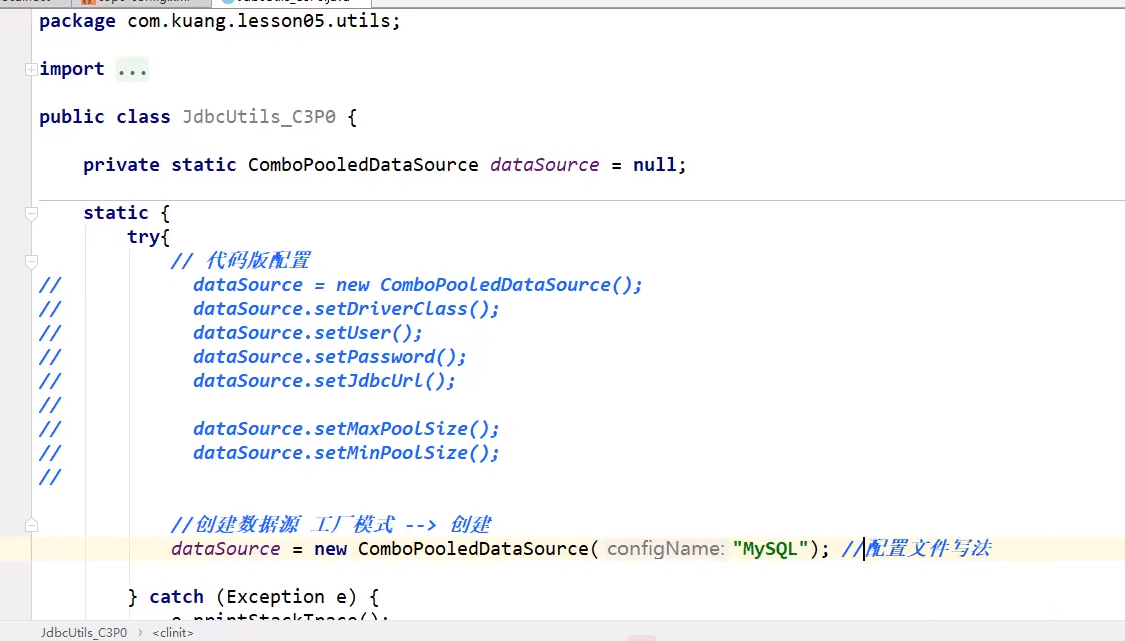Click the 代码版配置 comment
The width and height of the screenshot is (1125, 641).
click(240, 261)
